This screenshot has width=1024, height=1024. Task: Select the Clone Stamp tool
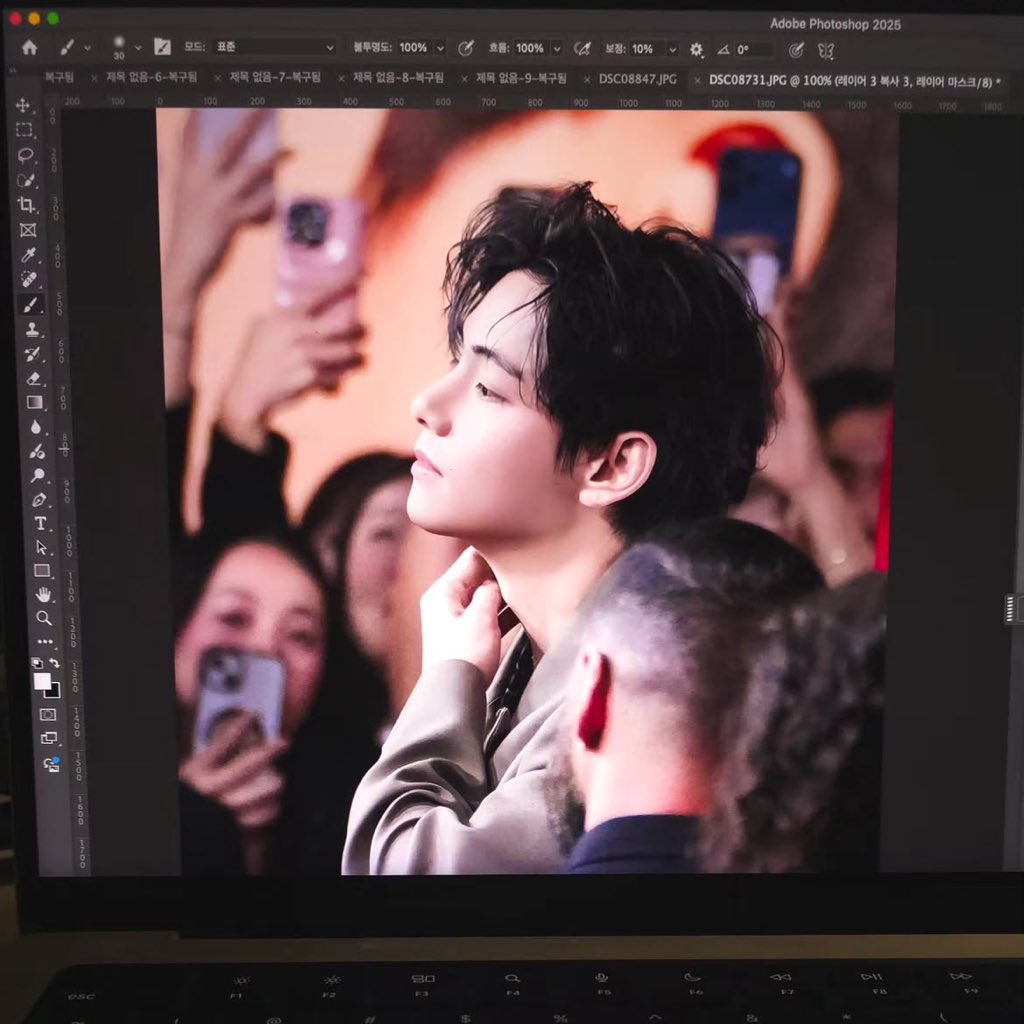coord(33,329)
